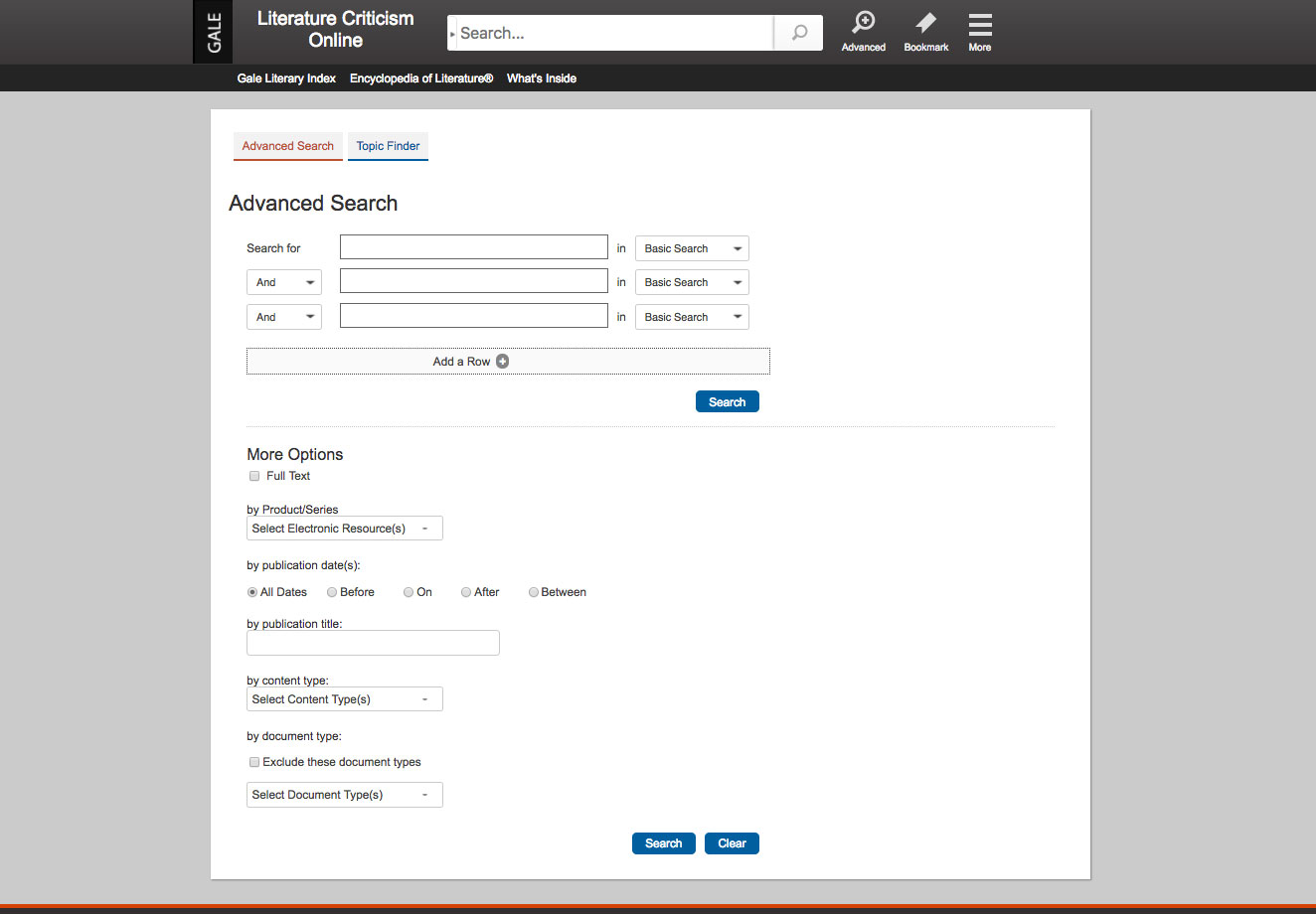Click the Add a Row button

click(508, 362)
